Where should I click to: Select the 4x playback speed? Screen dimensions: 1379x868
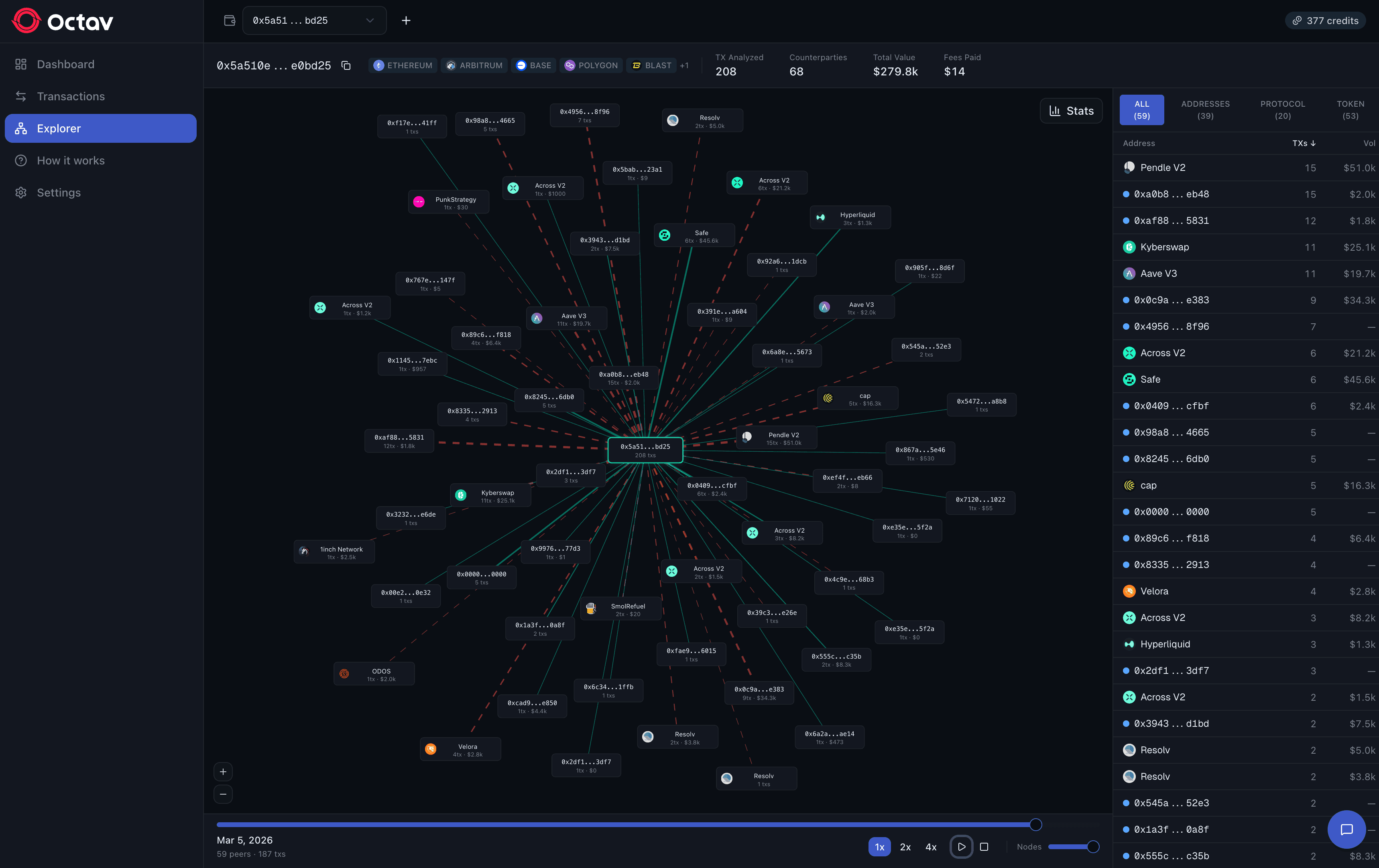point(931,847)
